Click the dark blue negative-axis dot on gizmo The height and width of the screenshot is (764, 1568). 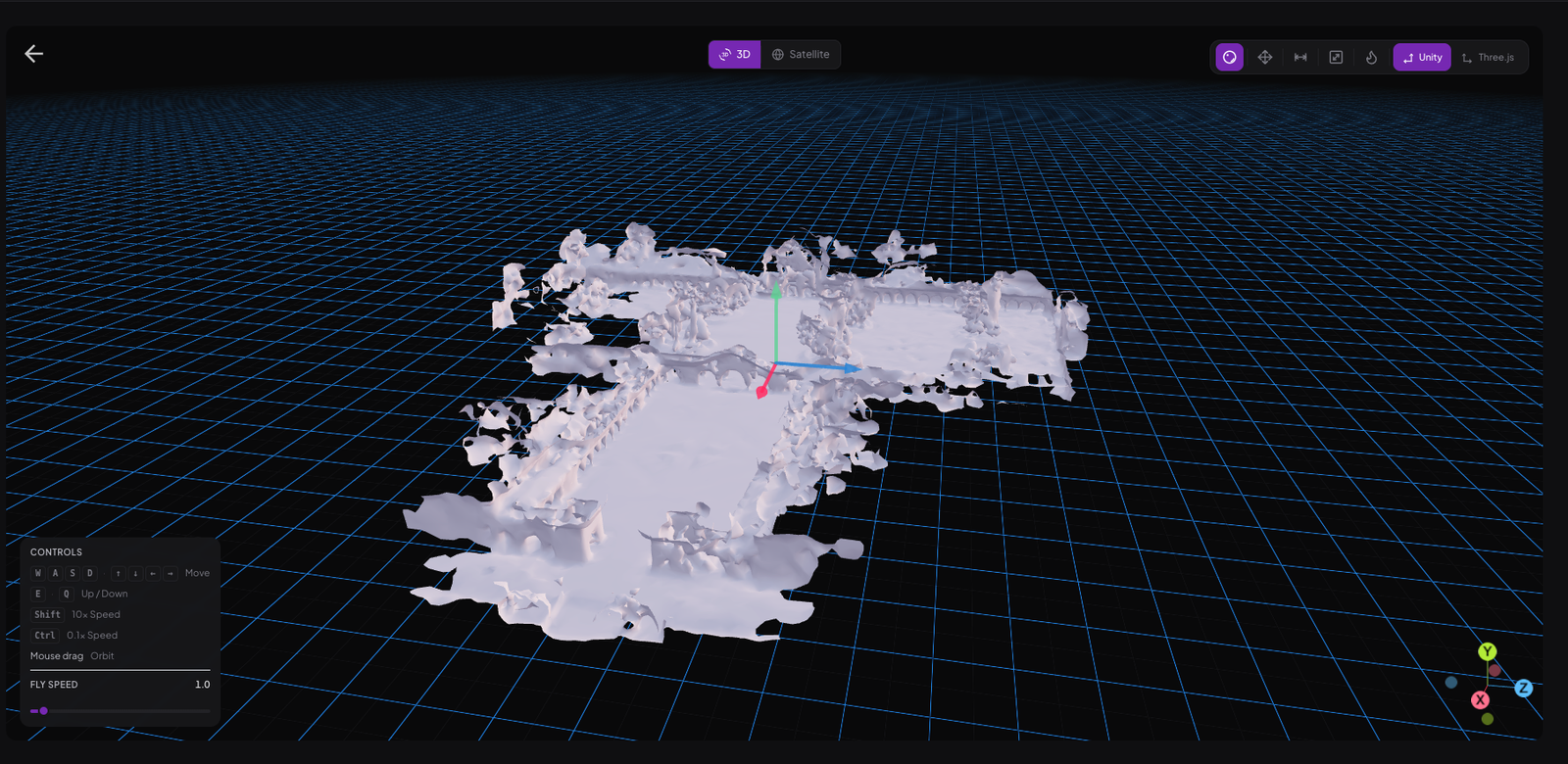pyautogui.click(x=1451, y=683)
